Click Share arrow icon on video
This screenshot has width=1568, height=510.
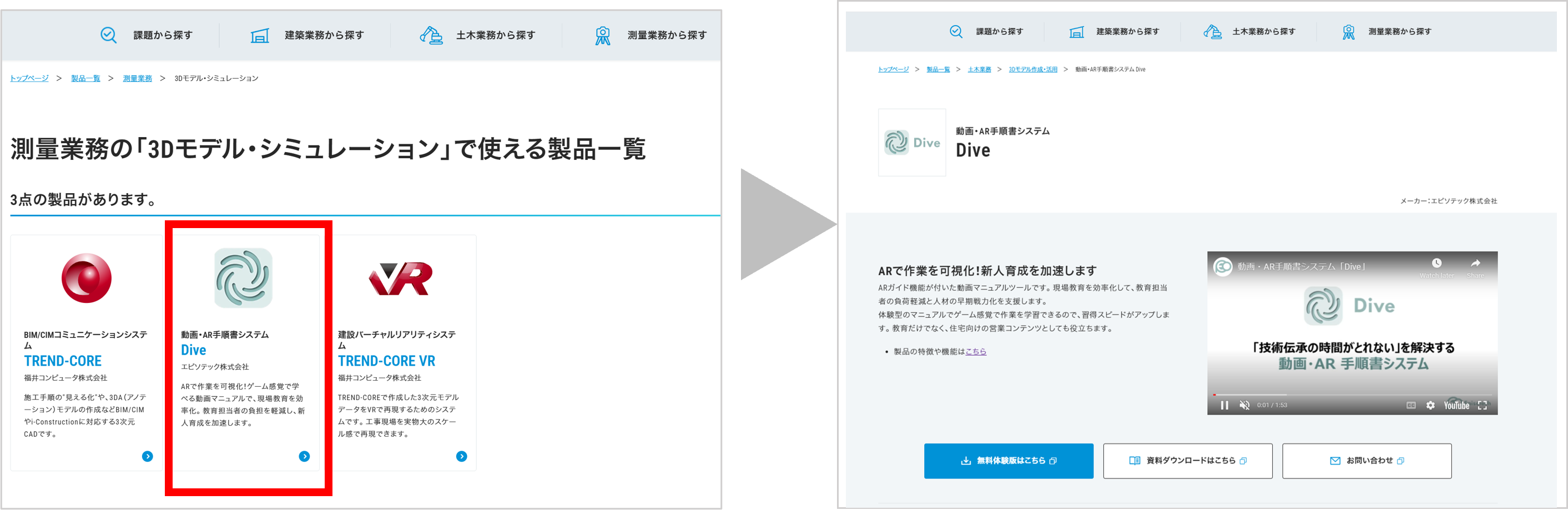point(1475,264)
